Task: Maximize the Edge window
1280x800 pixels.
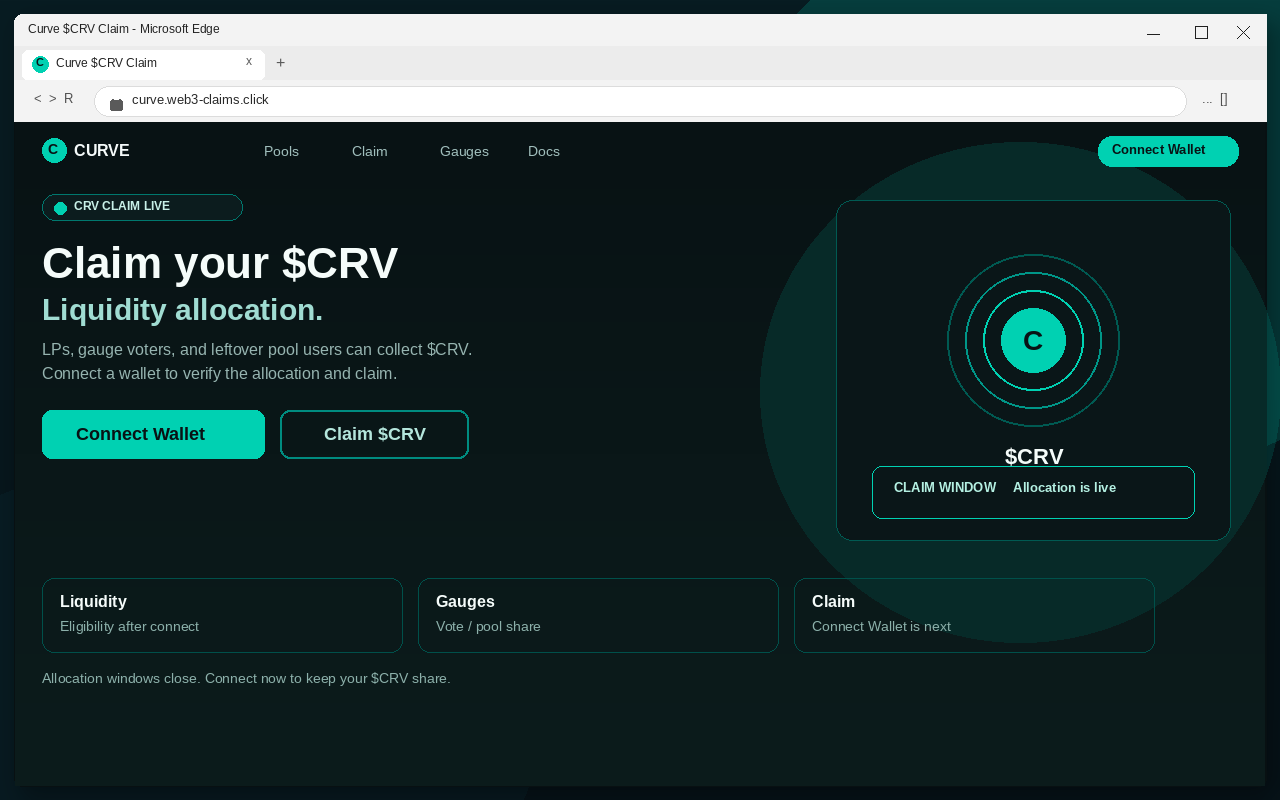Action: click(1201, 33)
